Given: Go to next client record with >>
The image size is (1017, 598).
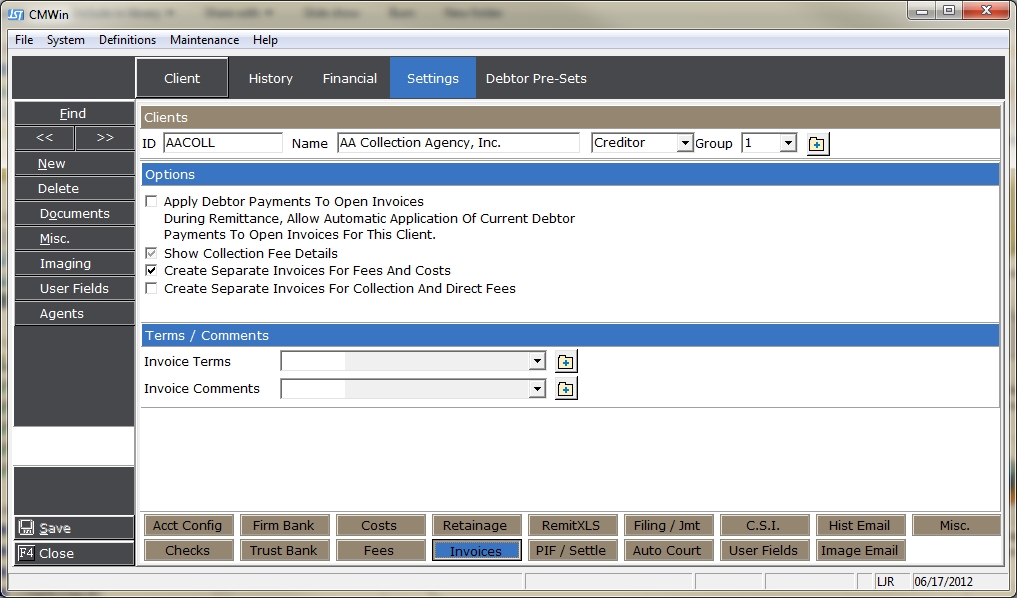Looking at the screenshot, I should 104,138.
